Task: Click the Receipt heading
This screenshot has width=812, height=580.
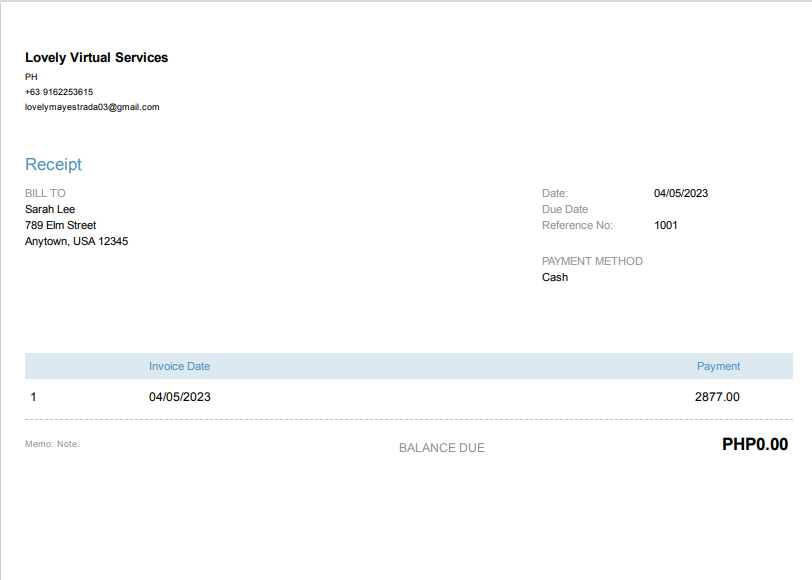Action: [53, 164]
